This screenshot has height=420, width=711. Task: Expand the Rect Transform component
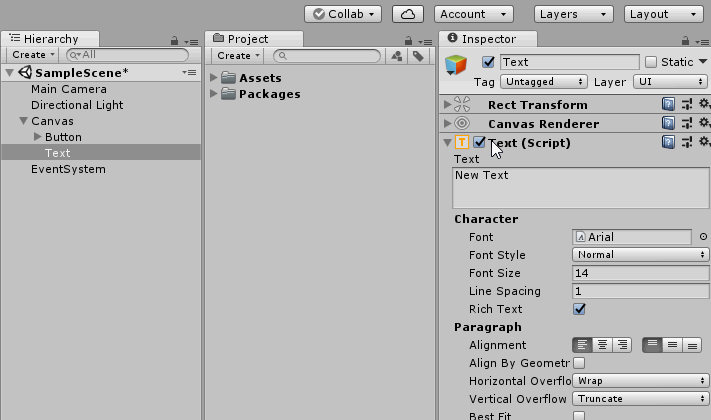click(x=447, y=104)
